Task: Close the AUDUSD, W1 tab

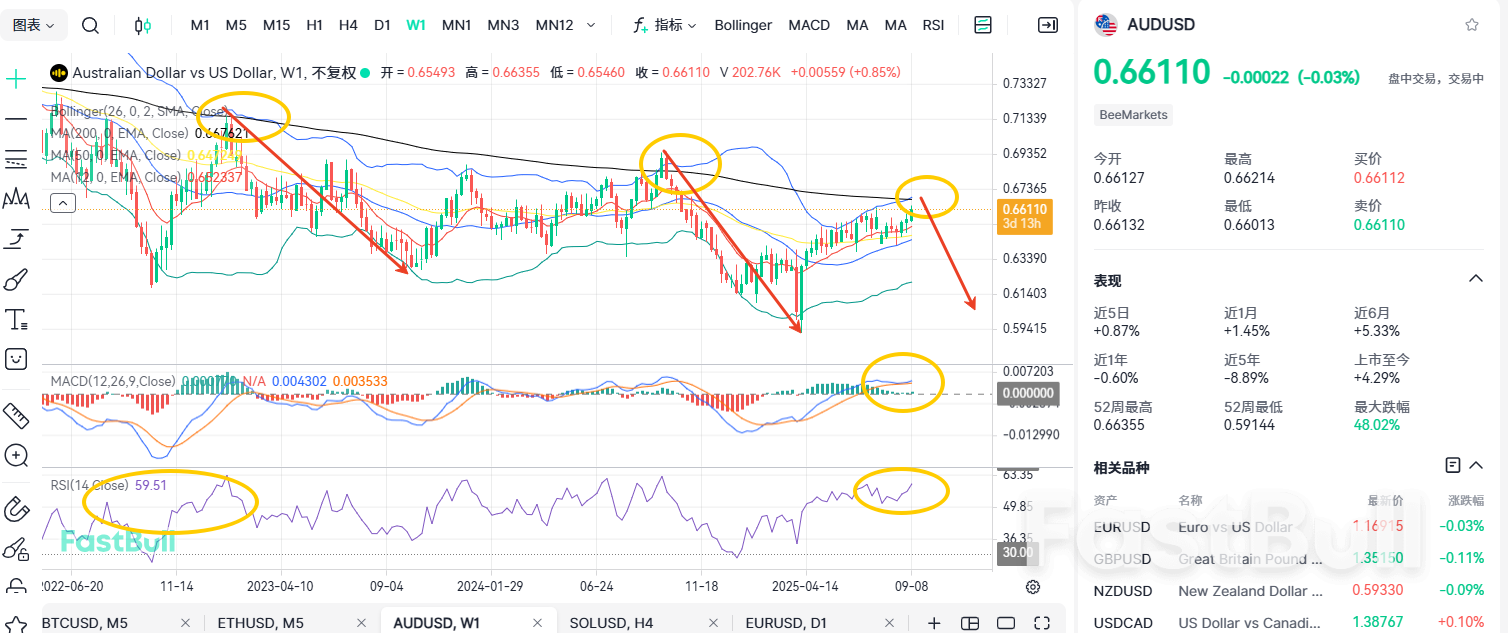Action: (537, 623)
